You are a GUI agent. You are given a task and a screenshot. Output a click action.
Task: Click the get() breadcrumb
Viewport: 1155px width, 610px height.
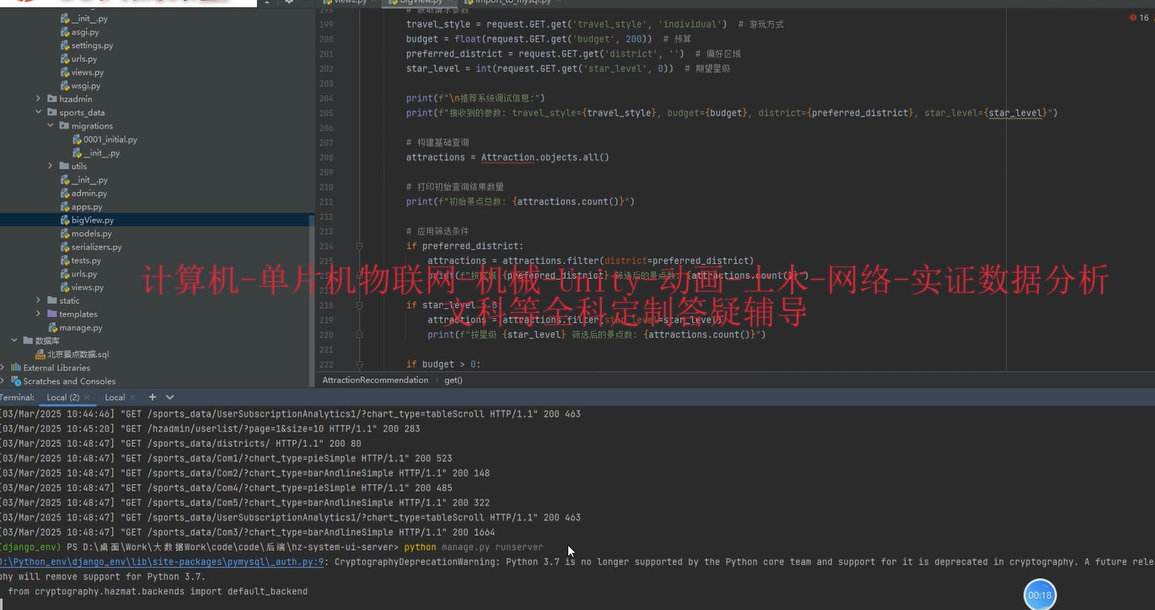pos(453,380)
